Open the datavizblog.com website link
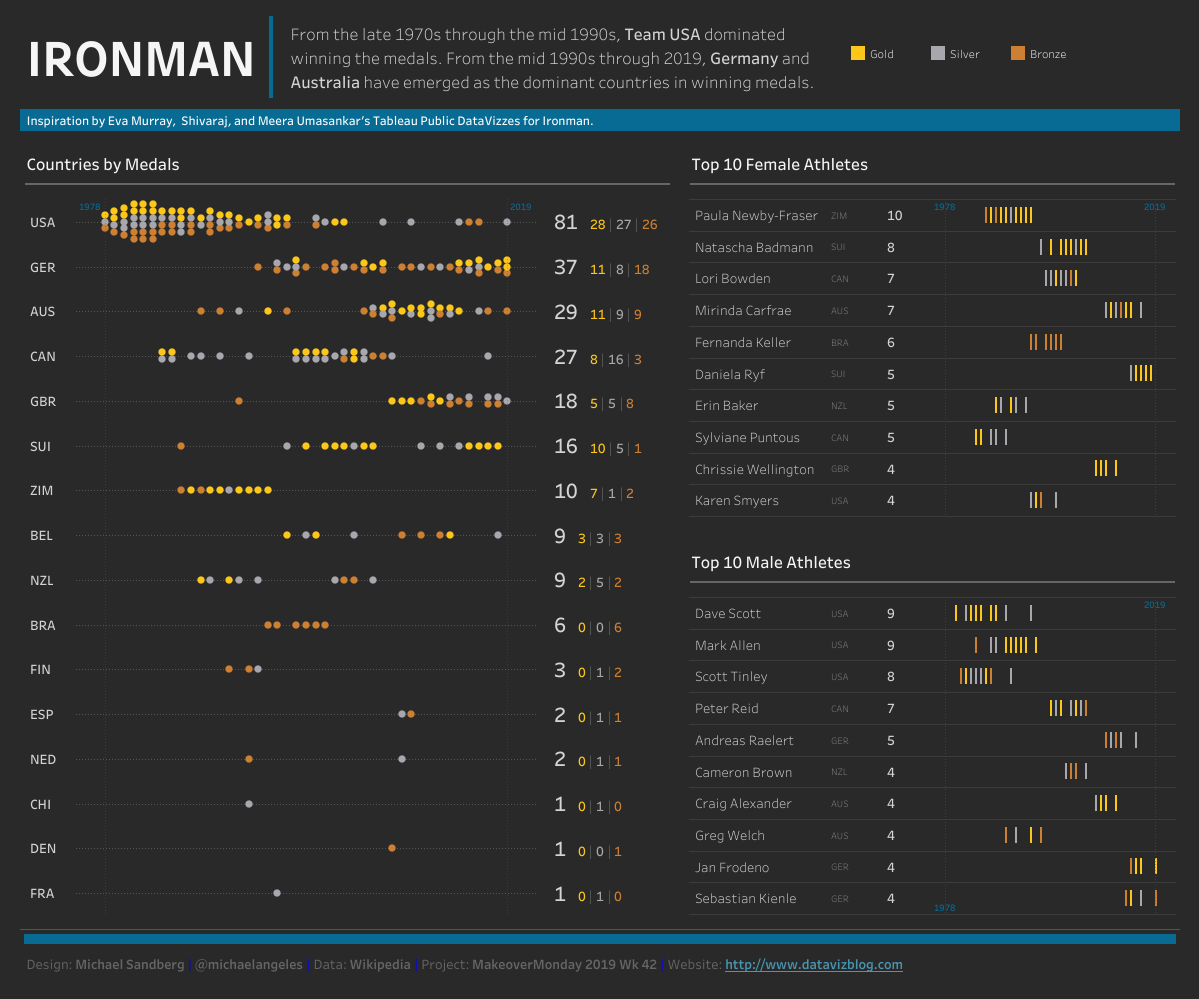1199x999 pixels. pyautogui.click(x=813, y=965)
